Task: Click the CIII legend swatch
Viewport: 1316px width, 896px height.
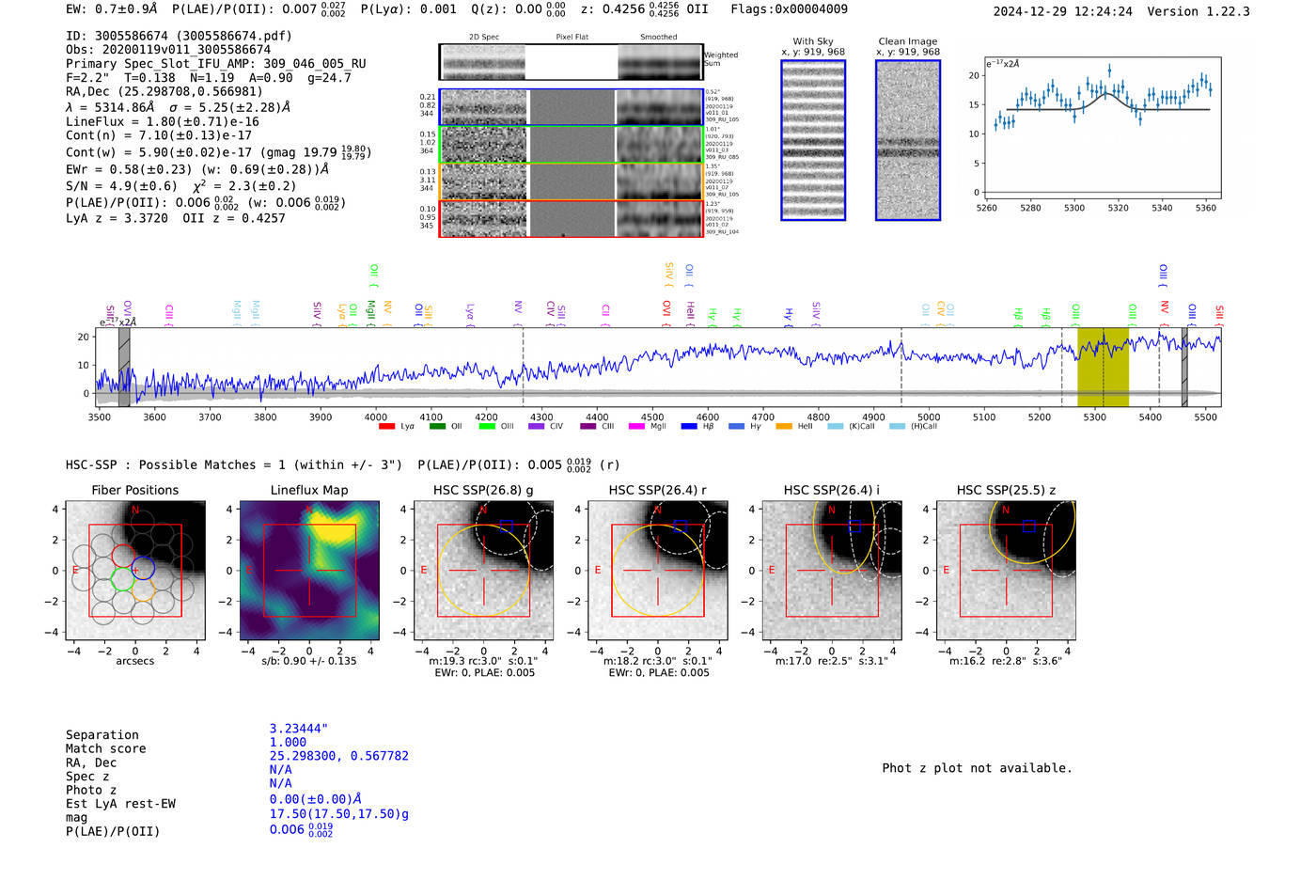Action: point(588,426)
